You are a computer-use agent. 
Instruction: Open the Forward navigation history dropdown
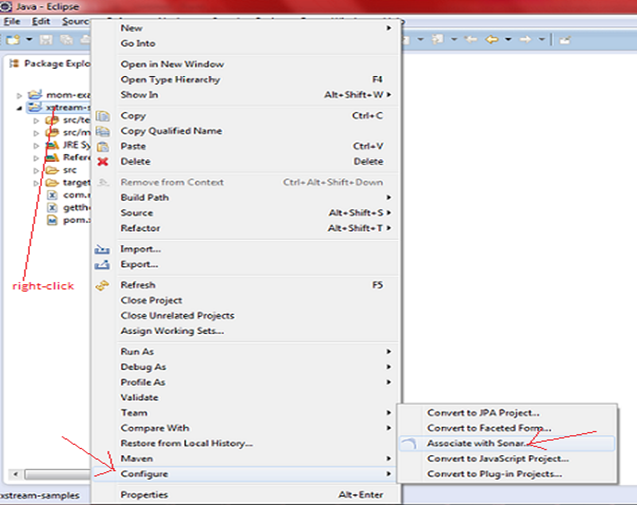[542, 40]
